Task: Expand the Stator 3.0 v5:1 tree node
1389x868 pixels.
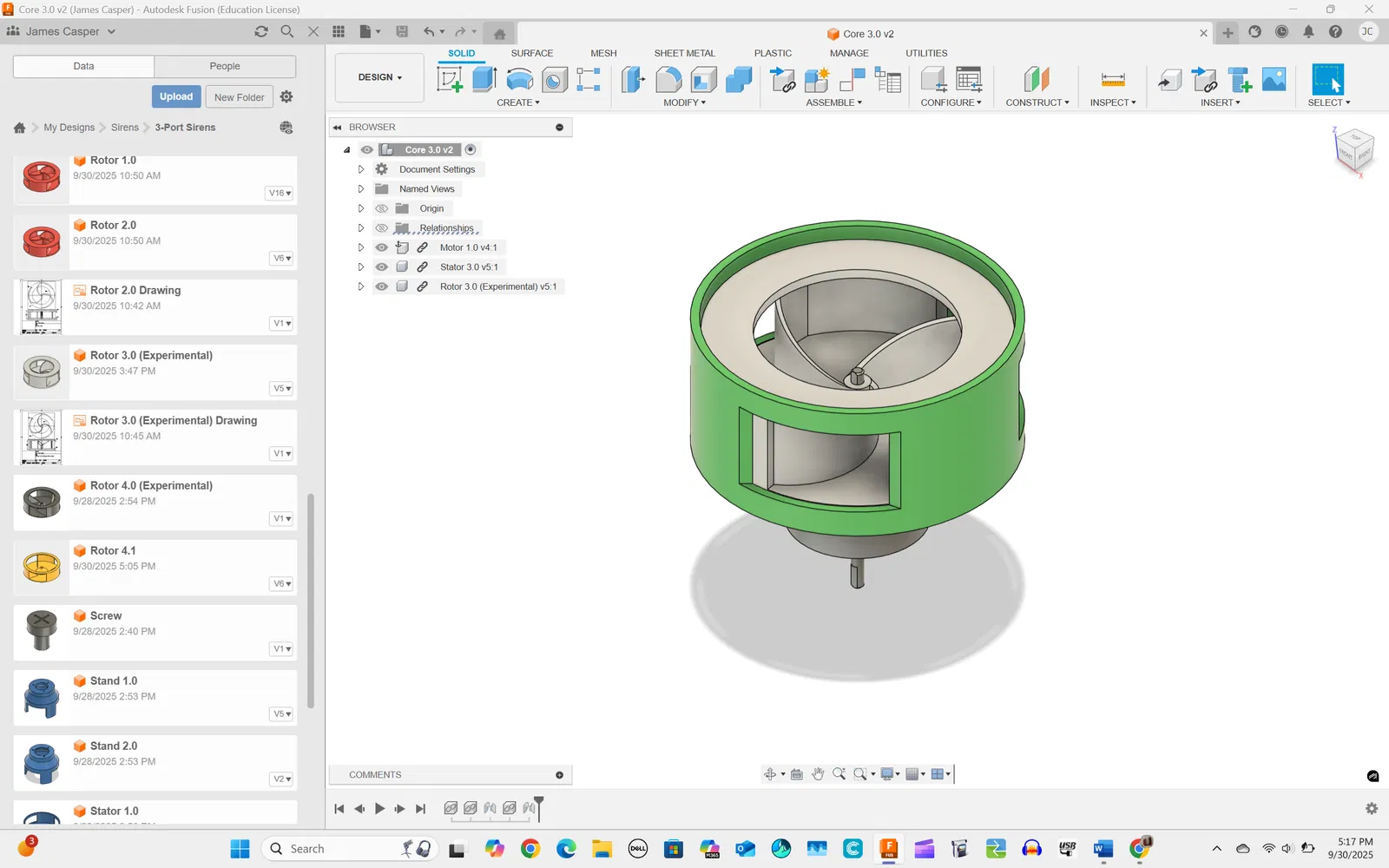Action: click(x=361, y=267)
